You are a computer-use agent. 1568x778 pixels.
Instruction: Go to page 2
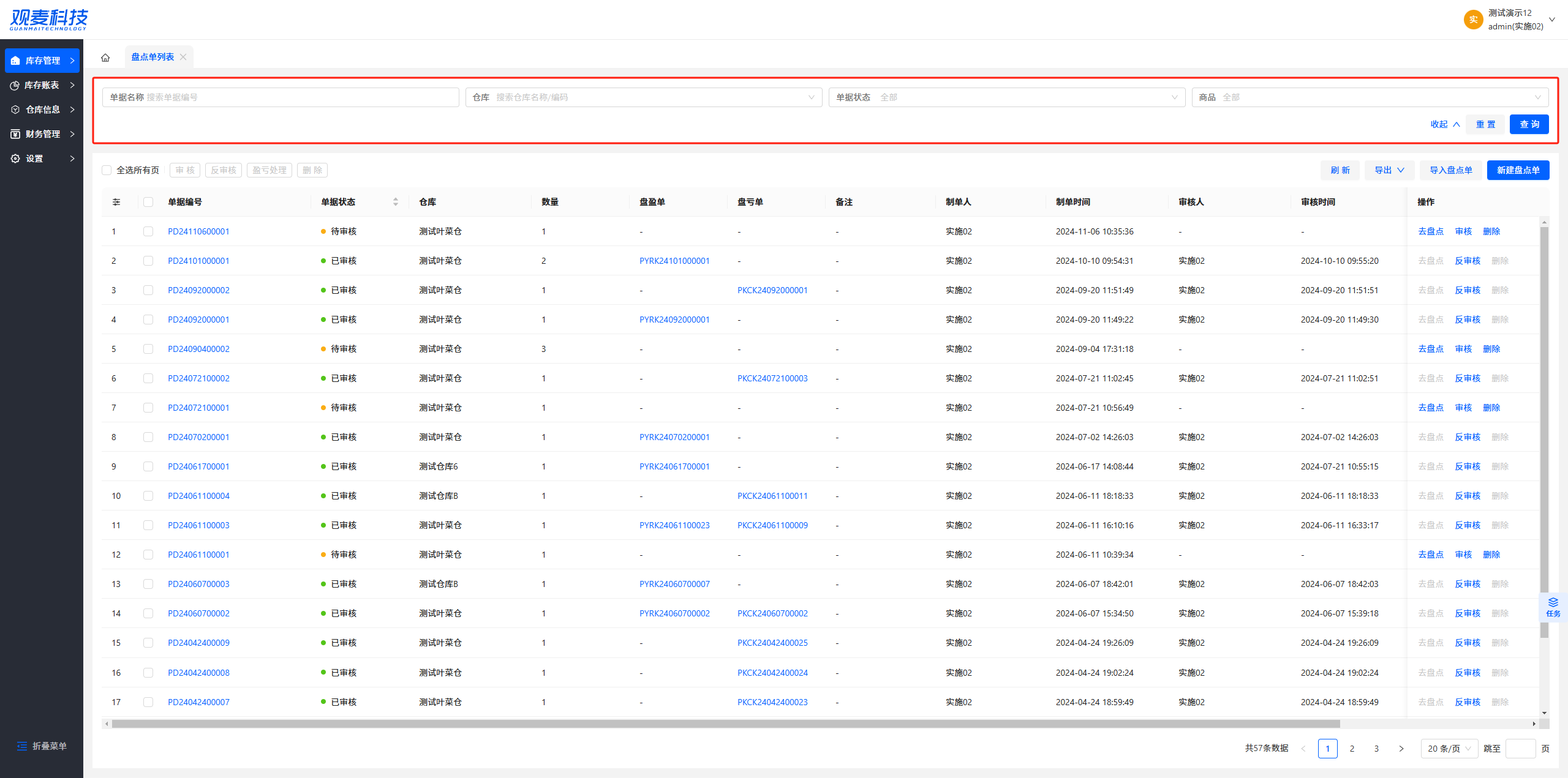click(x=1352, y=749)
